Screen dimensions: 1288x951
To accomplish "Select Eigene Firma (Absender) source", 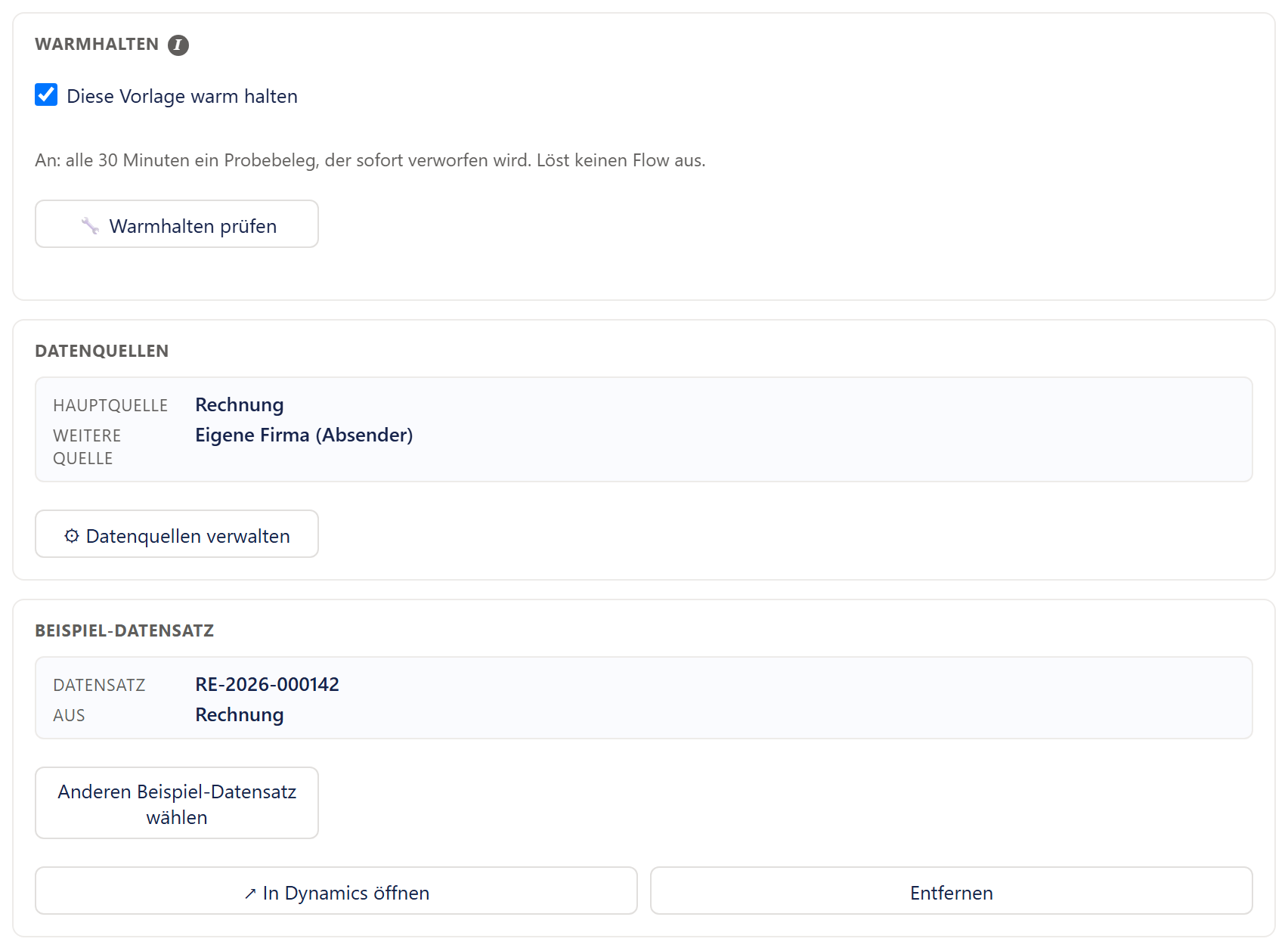I will pyautogui.click(x=304, y=435).
